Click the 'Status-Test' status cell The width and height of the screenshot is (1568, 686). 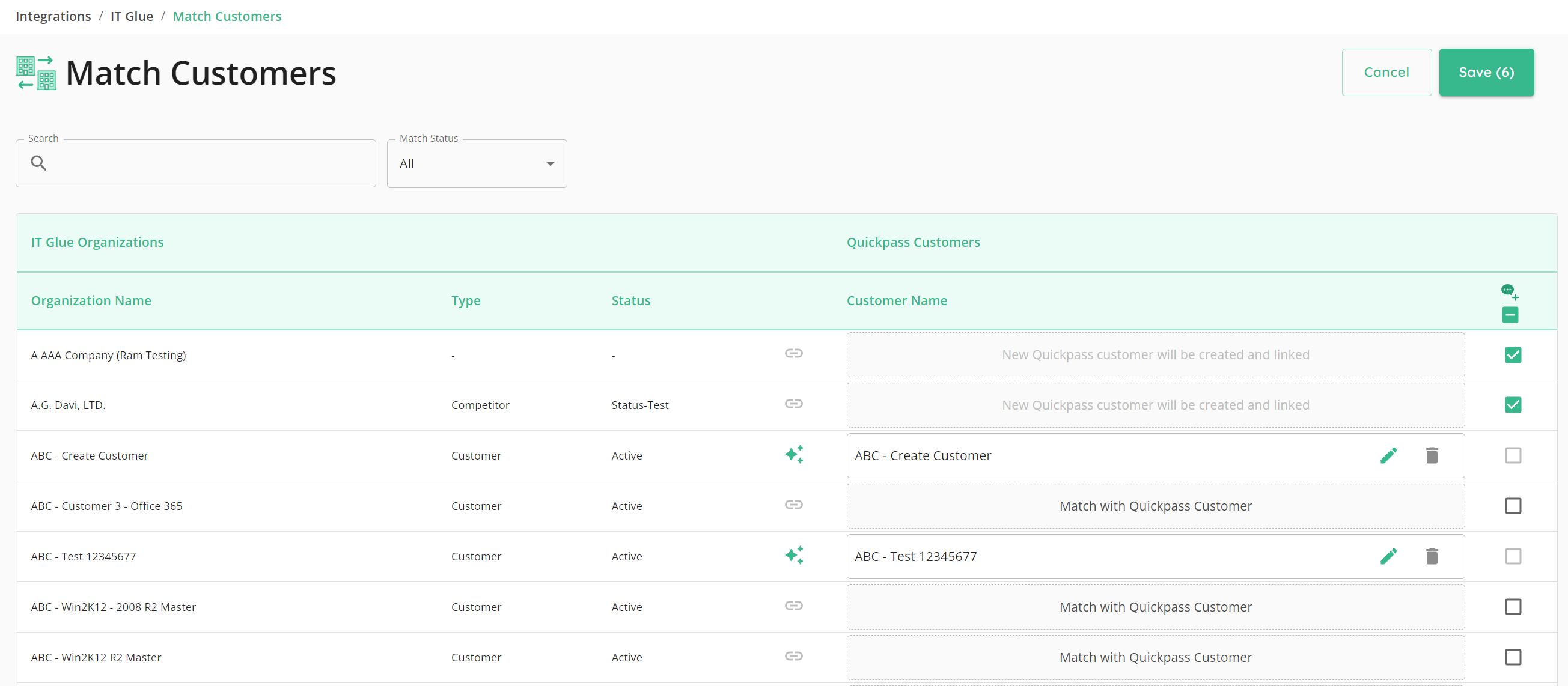point(639,405)
